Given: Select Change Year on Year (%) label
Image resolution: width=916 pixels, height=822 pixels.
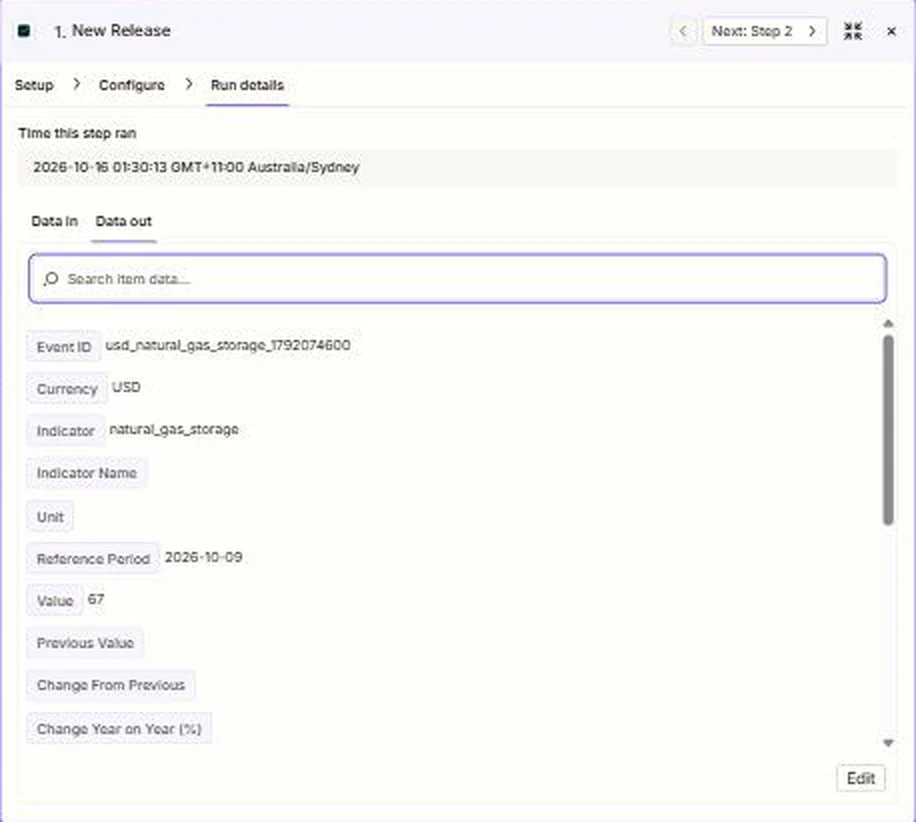Looking at the screenshot, I should [119, 729].
